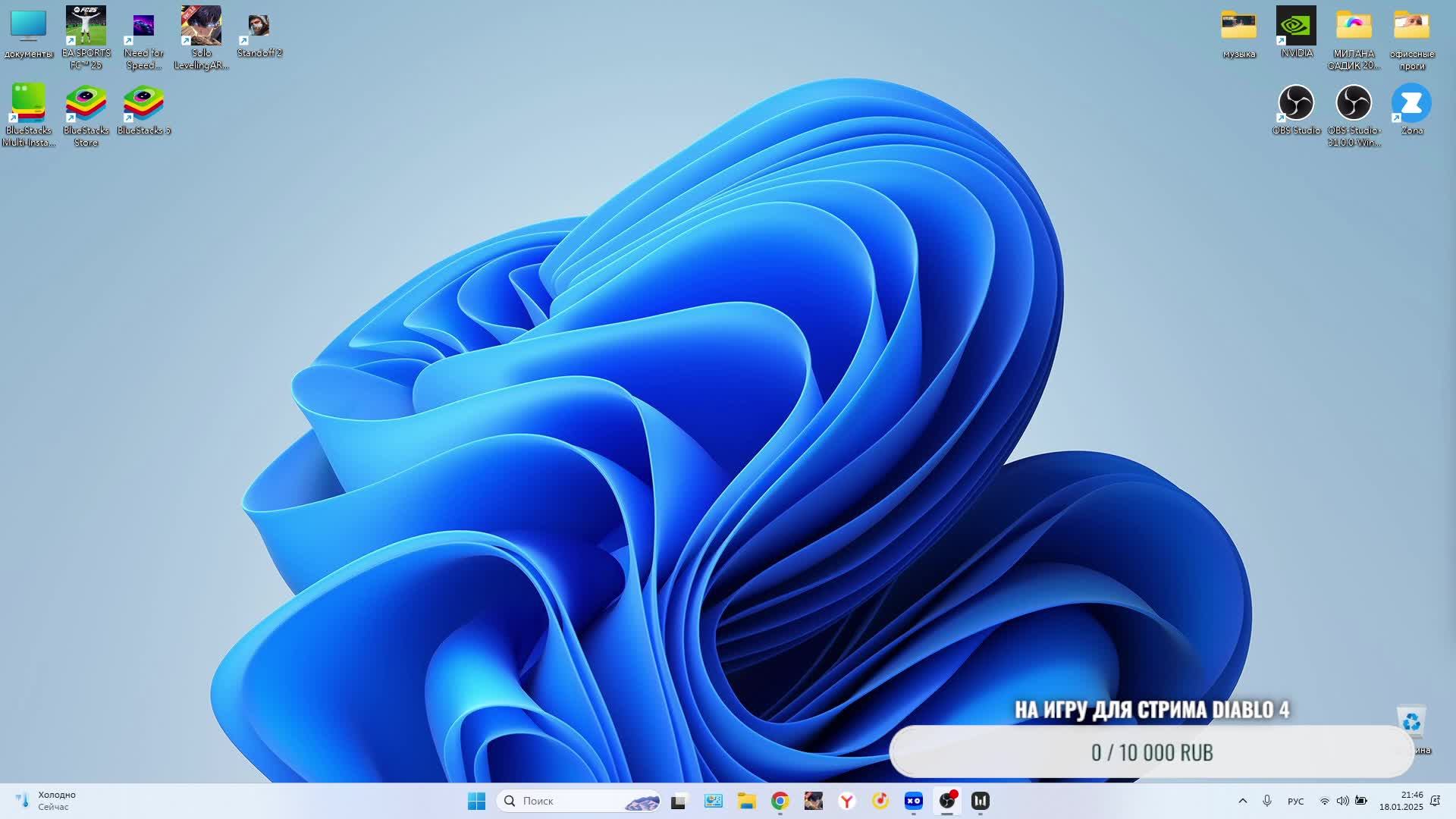Select the Solo Leveling ARISE shortcut

(201, 38)
